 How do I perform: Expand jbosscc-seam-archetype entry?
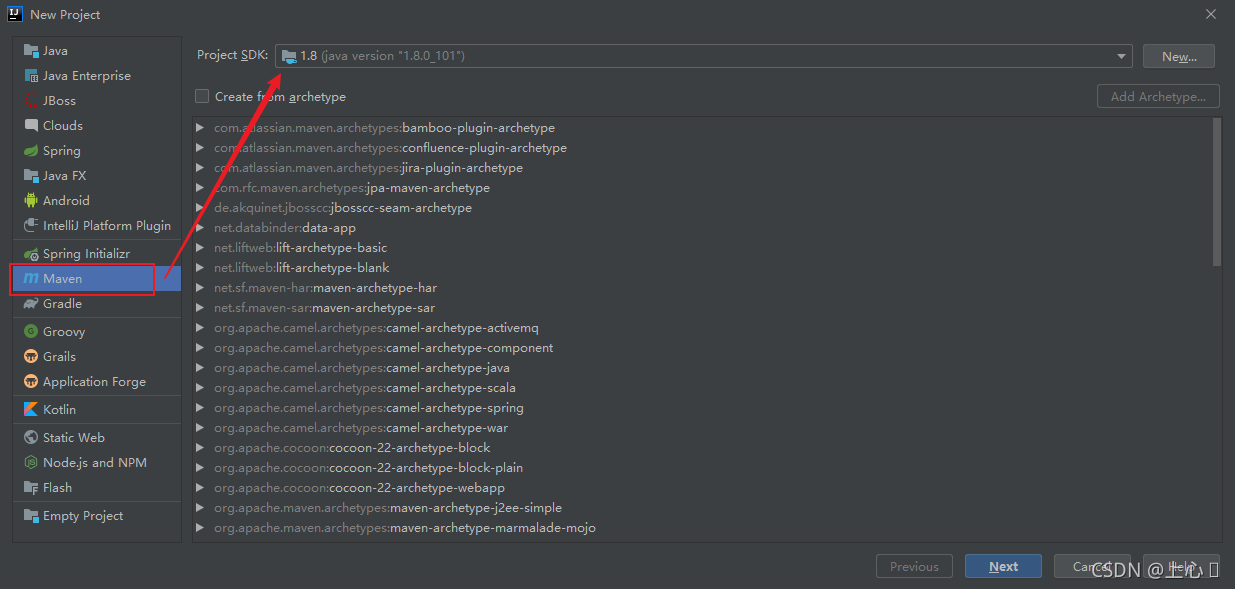[x=201, y=207]
